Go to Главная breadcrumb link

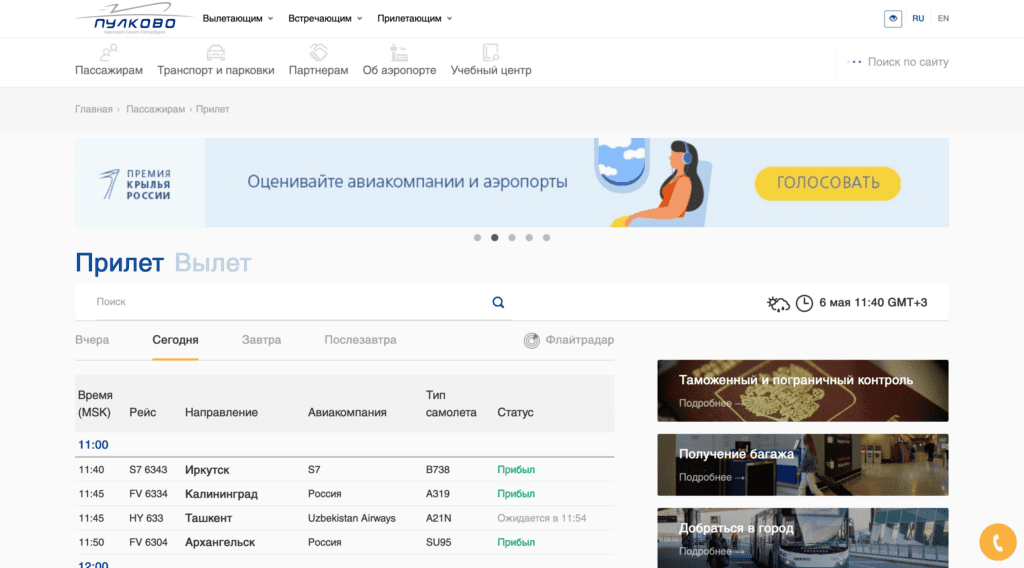tap(93, 109)
